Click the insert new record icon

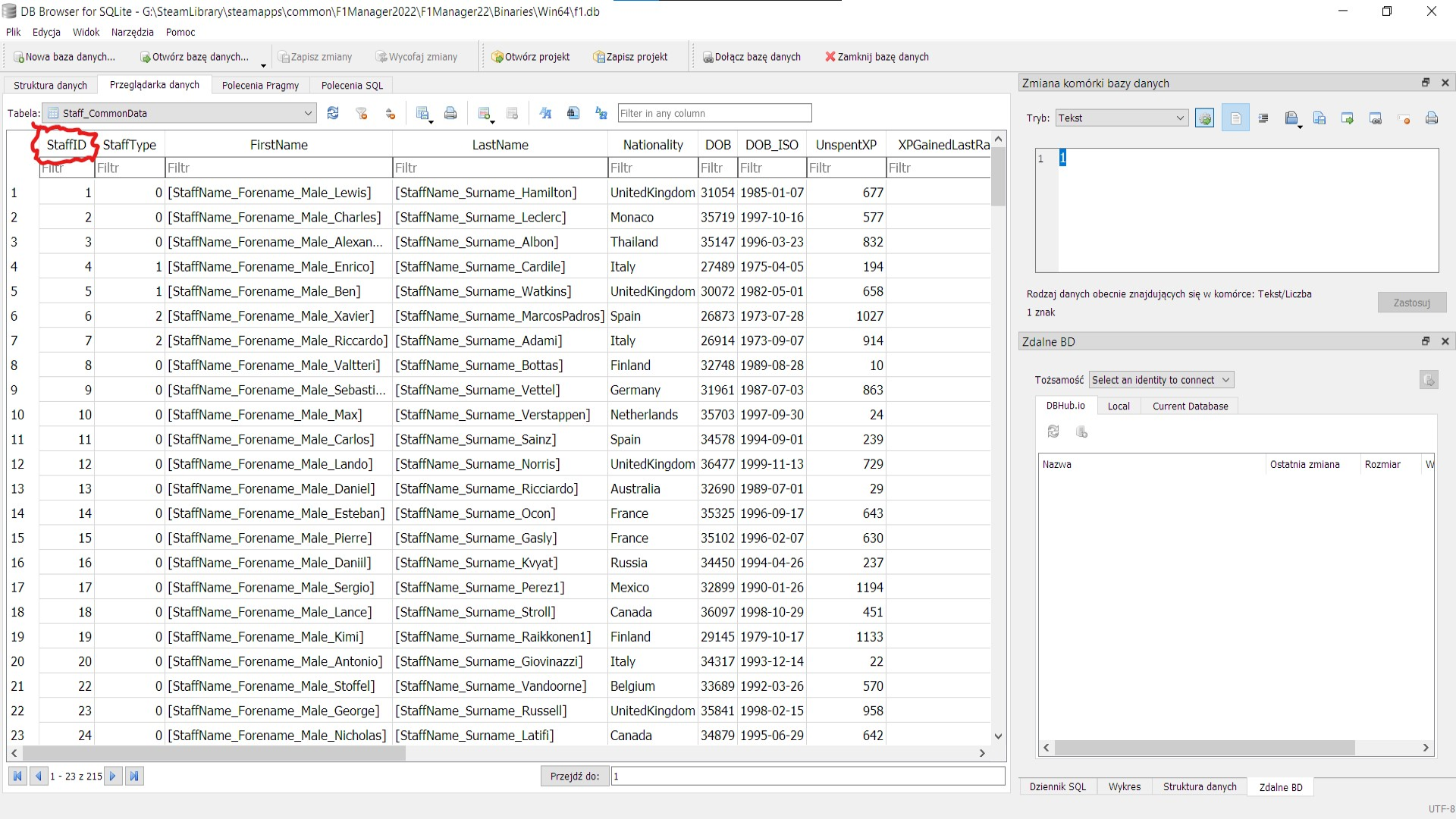tap(484, 114)
